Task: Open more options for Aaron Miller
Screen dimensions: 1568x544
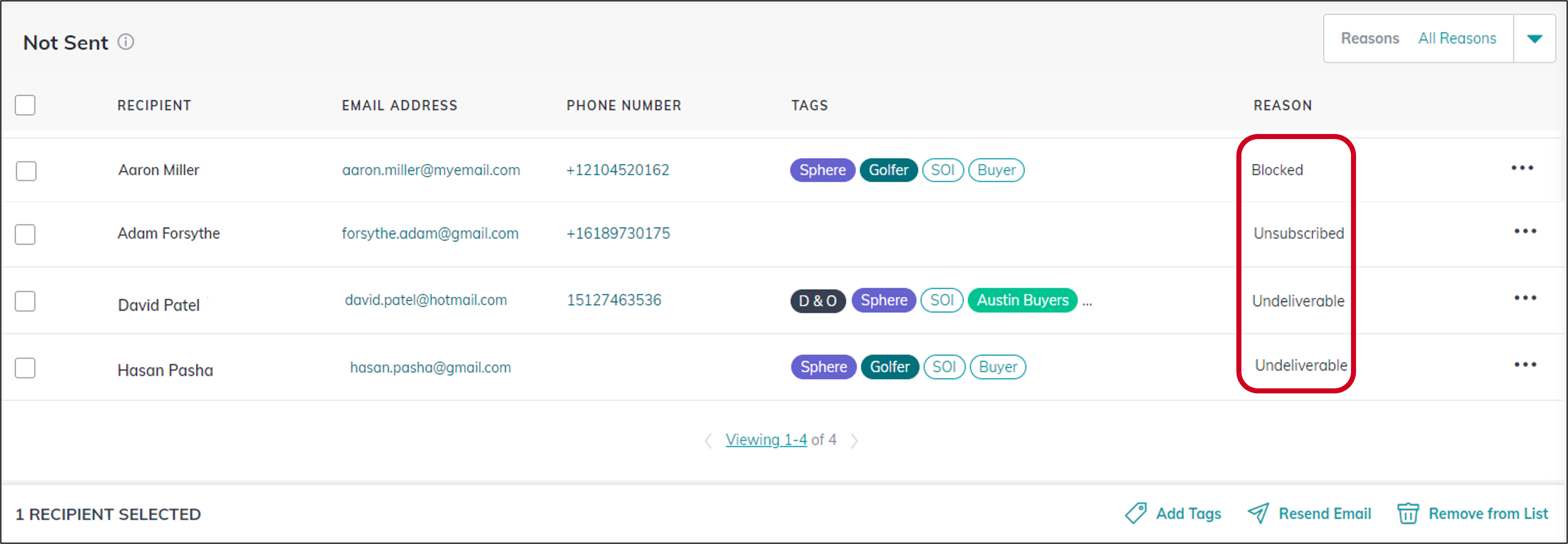Action: tap(1522, 168)
